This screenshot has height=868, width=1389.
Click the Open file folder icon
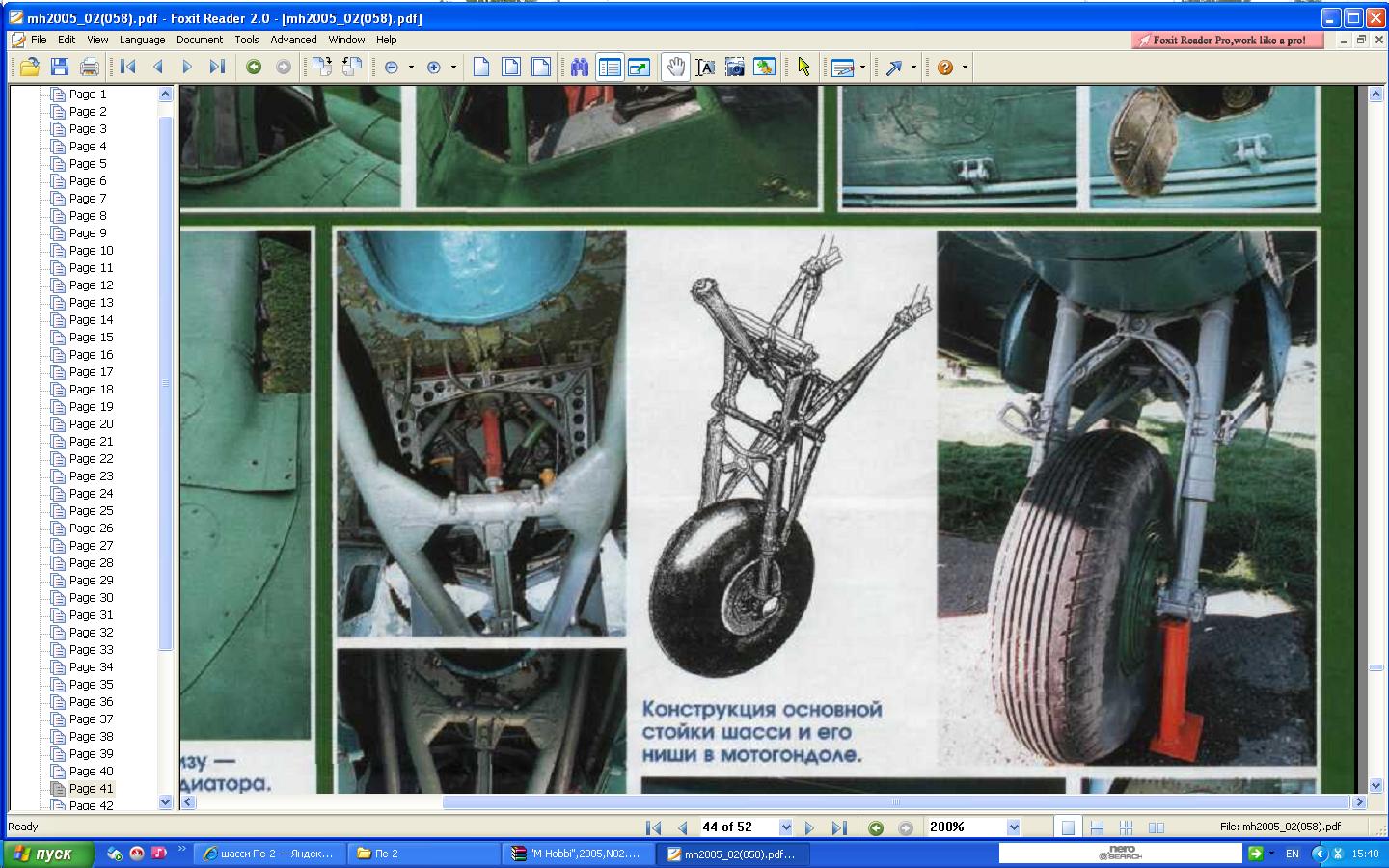pyautogui.click(x=30, y=67)
